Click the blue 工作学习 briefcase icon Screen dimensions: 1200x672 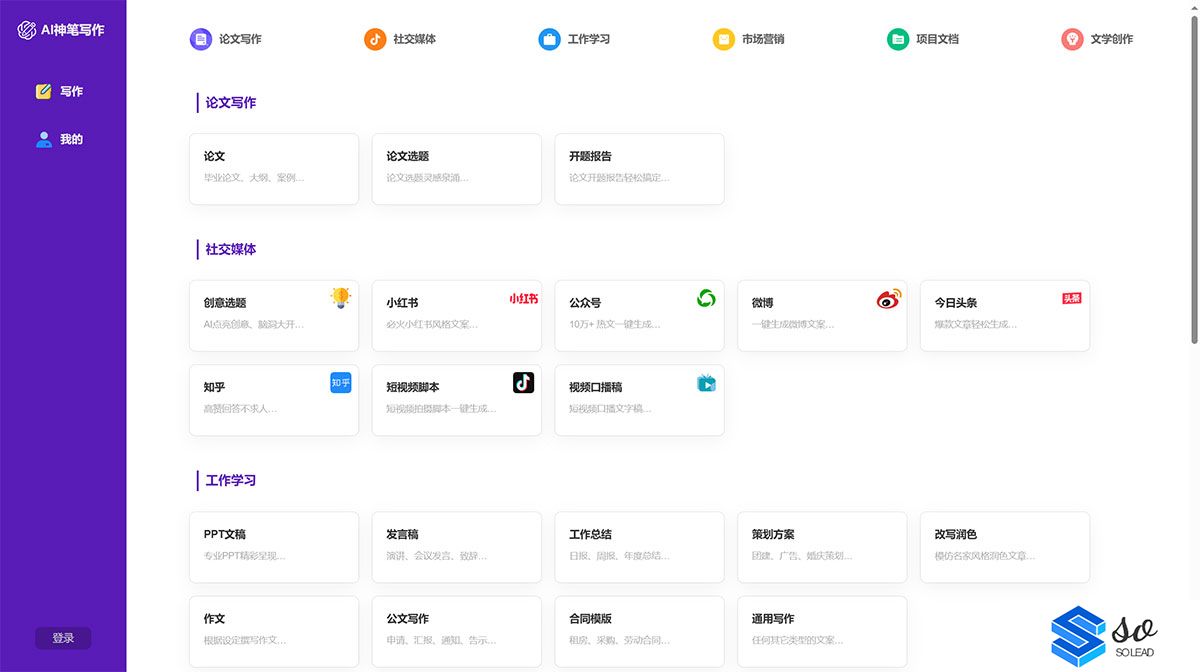[550, 39]
